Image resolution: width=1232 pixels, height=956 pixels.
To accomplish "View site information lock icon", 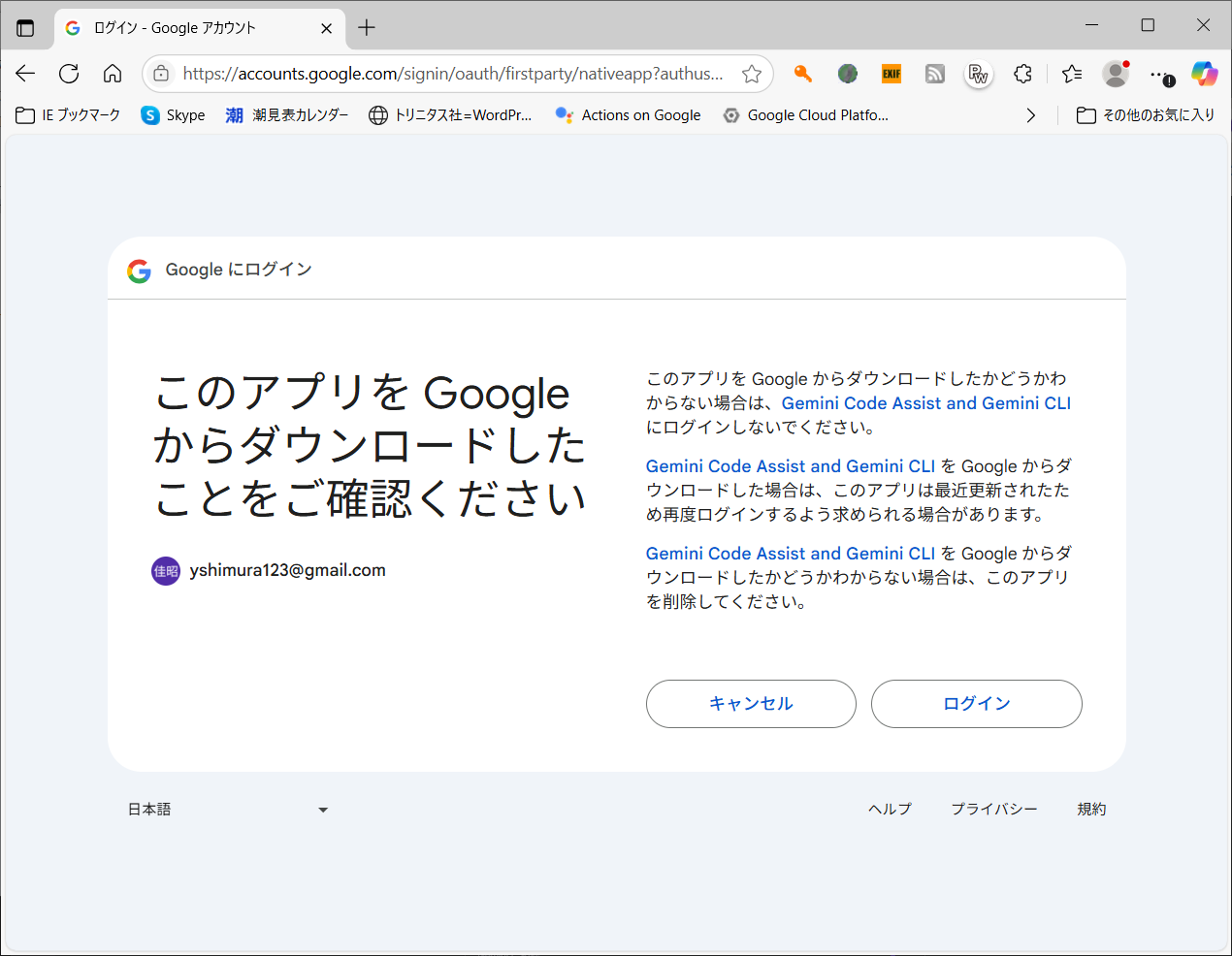I will (161, 74).
